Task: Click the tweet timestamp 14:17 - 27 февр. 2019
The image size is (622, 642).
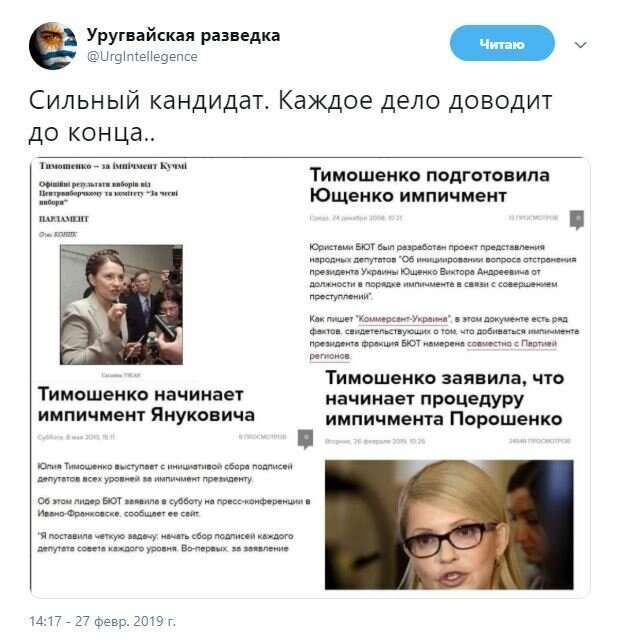Action: [102, 621]
